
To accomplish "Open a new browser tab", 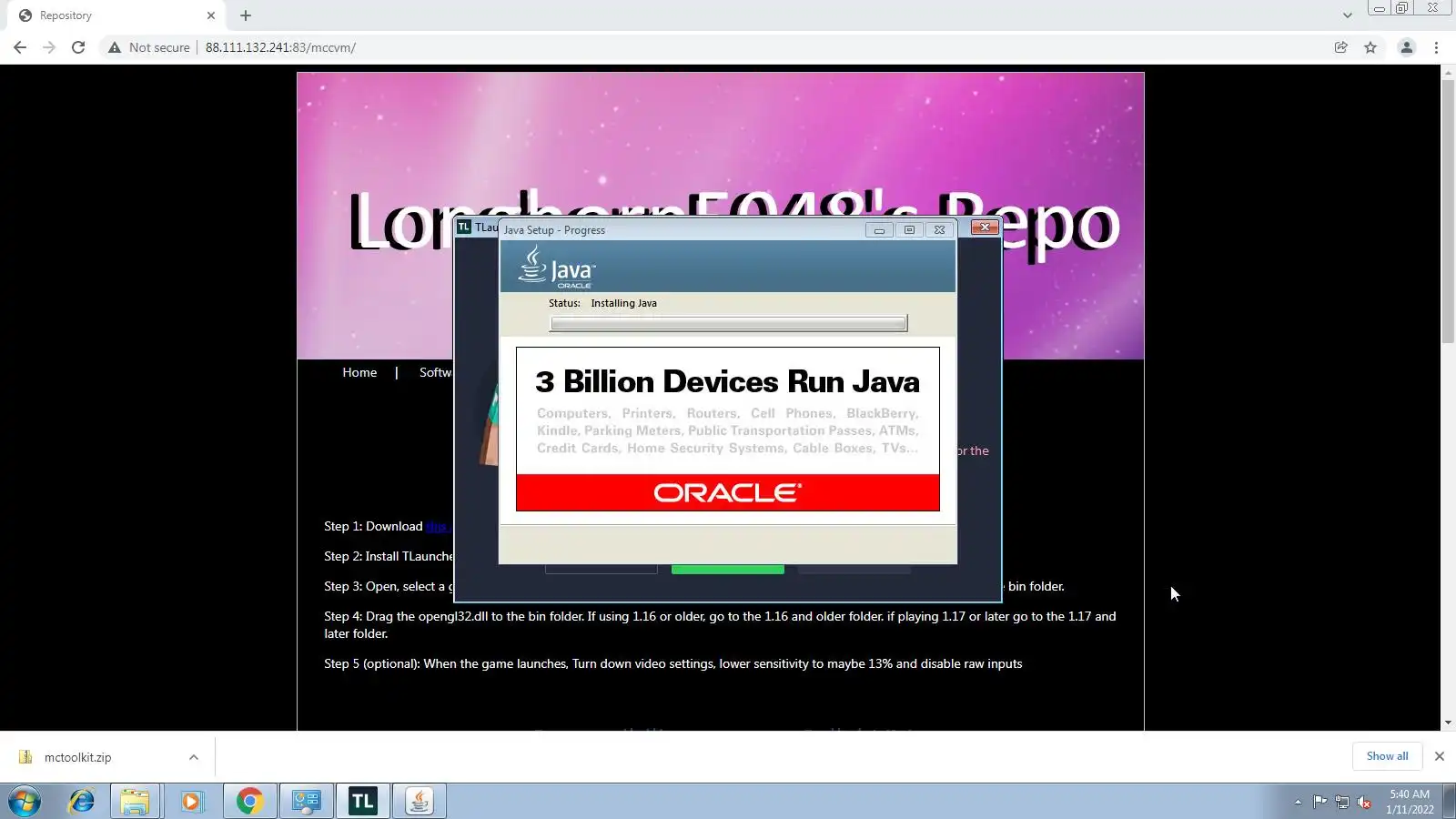I will 246,15.
